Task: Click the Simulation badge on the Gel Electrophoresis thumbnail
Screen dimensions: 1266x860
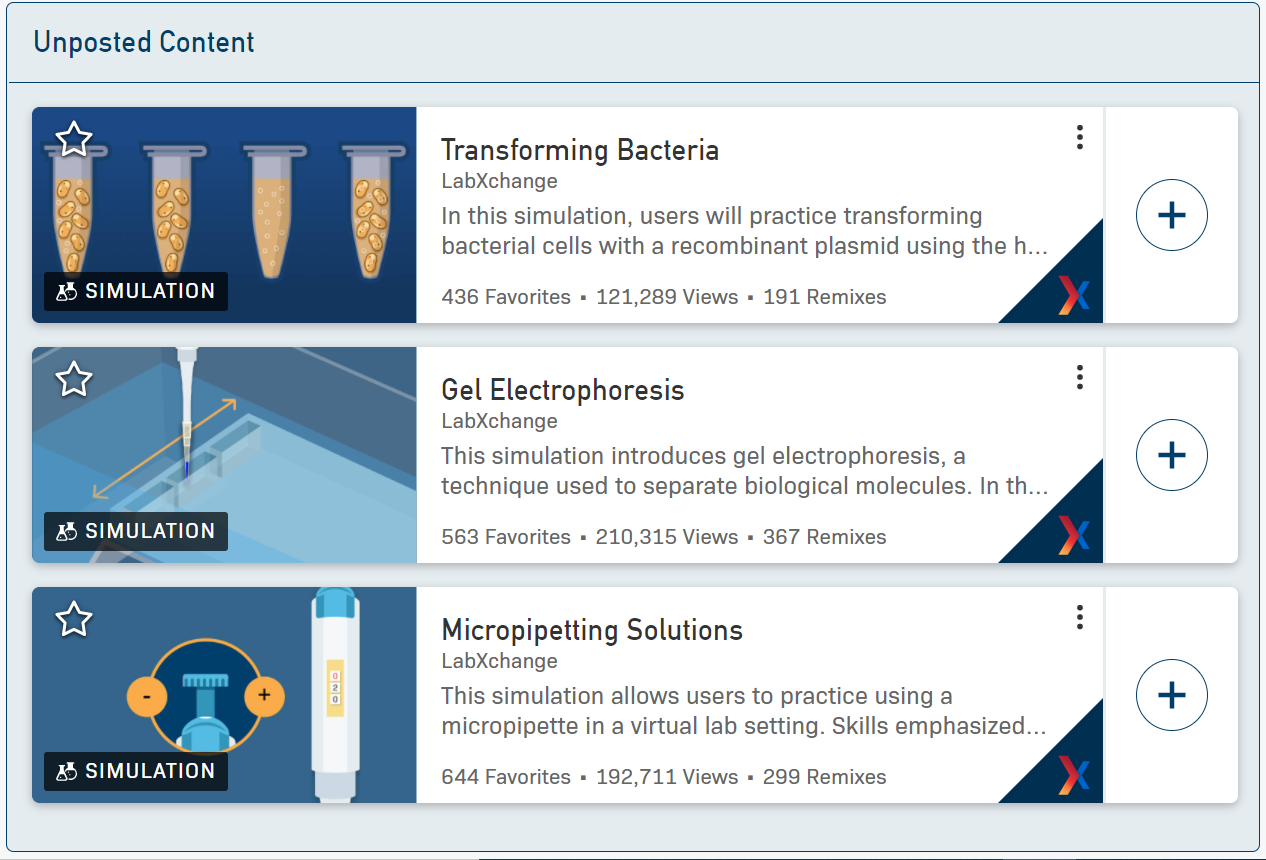Action: pyautogui.click(x=136, y=531)
